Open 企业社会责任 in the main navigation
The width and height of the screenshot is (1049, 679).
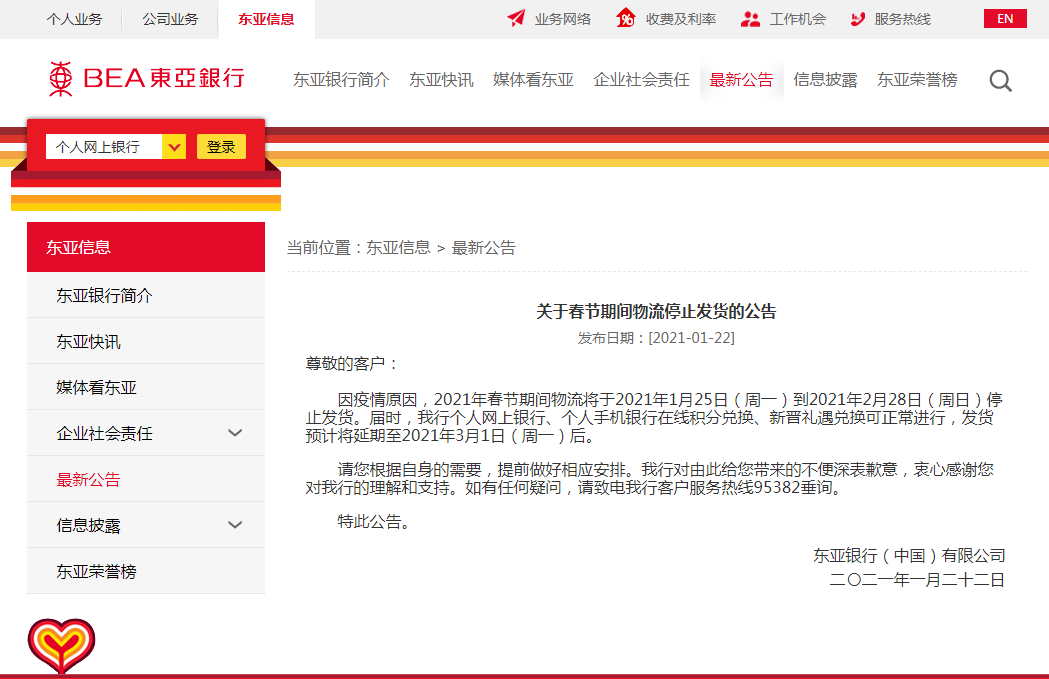[x=642, y=80]
